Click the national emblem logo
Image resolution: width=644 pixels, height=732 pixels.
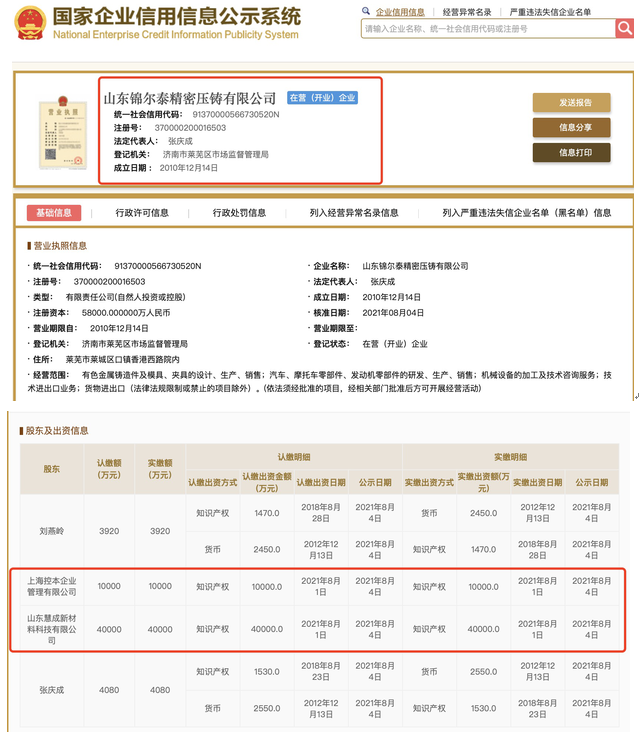pyautogui.click(x=30, y=22)
